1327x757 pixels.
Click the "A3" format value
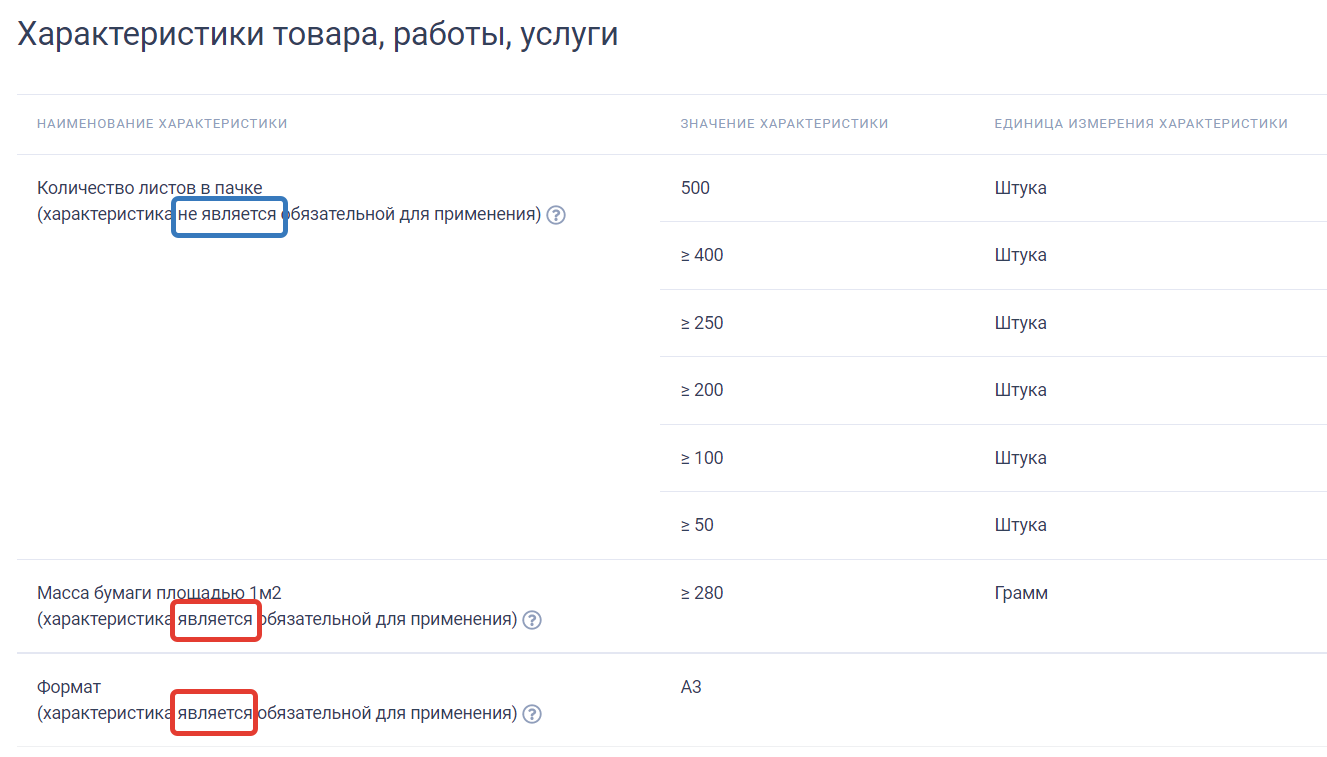[x=691, y=687]
